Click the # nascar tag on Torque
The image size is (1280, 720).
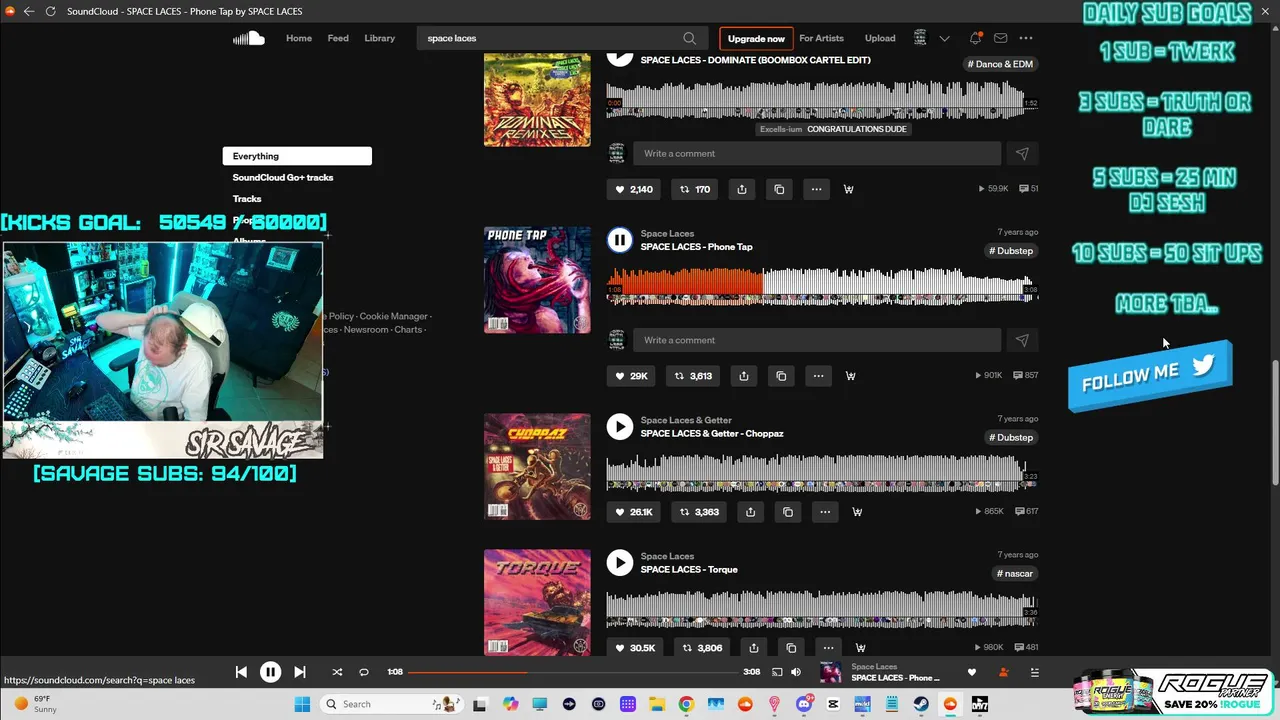click(1014, 574)
